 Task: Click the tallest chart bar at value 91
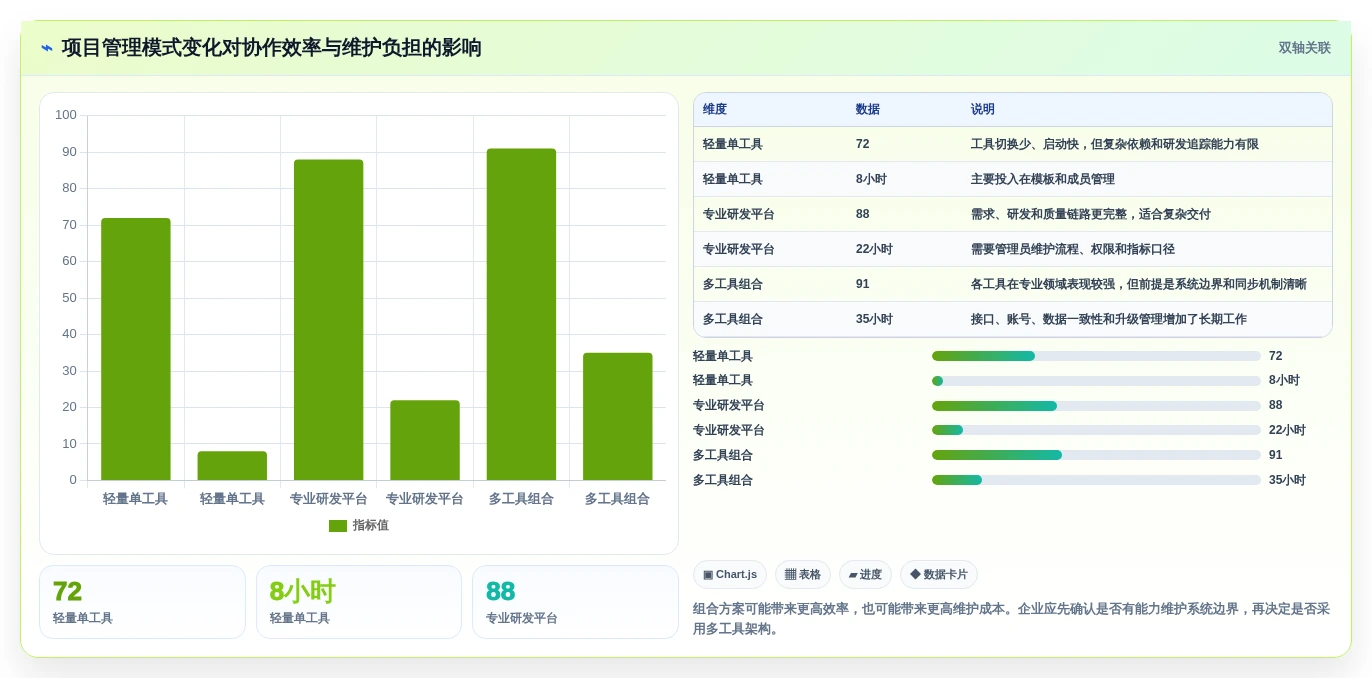(x=521, y=314)
